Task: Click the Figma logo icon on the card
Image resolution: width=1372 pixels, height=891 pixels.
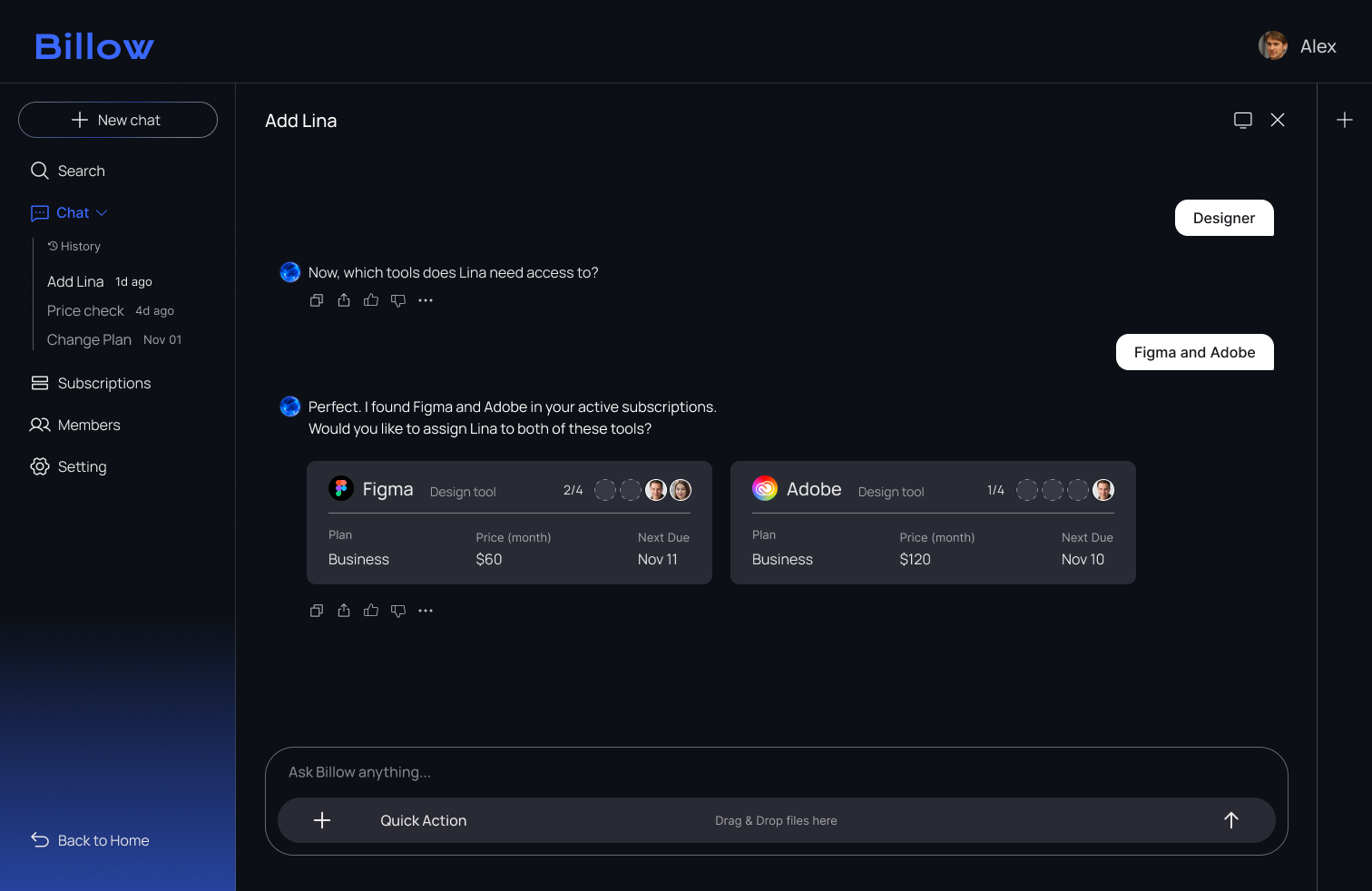Action: click(x=341, y=488)
